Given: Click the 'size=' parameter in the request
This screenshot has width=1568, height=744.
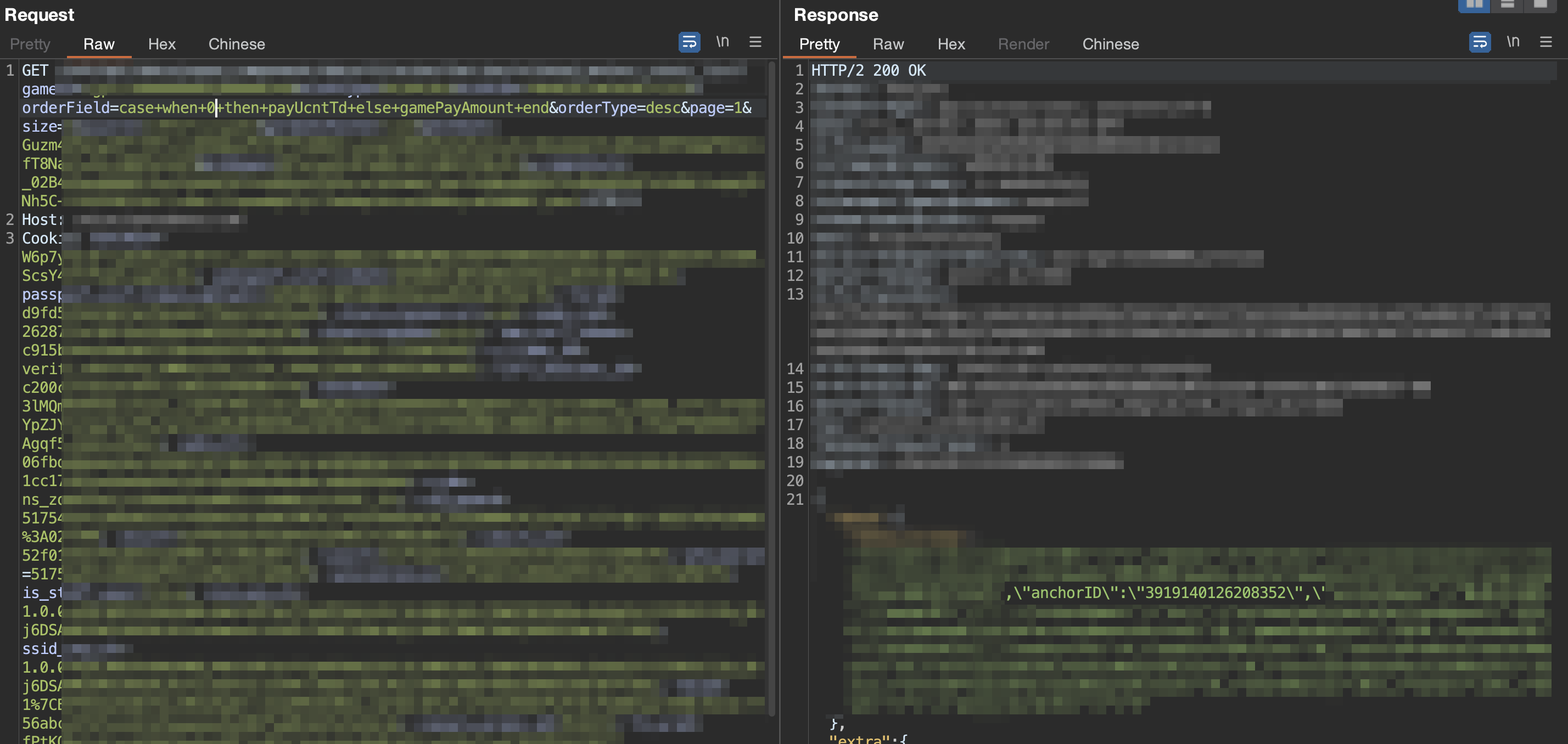Looking at the screenshot, I should click(x=42, y=127).
